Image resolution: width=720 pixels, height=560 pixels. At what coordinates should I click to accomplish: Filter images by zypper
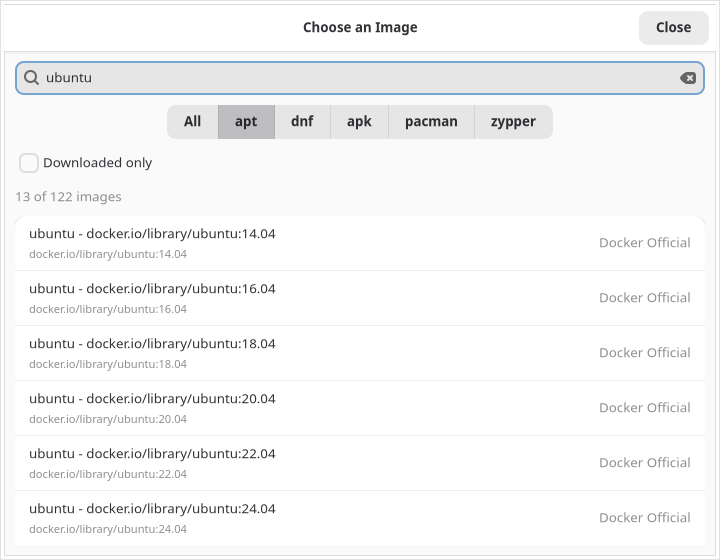point(513,122)
